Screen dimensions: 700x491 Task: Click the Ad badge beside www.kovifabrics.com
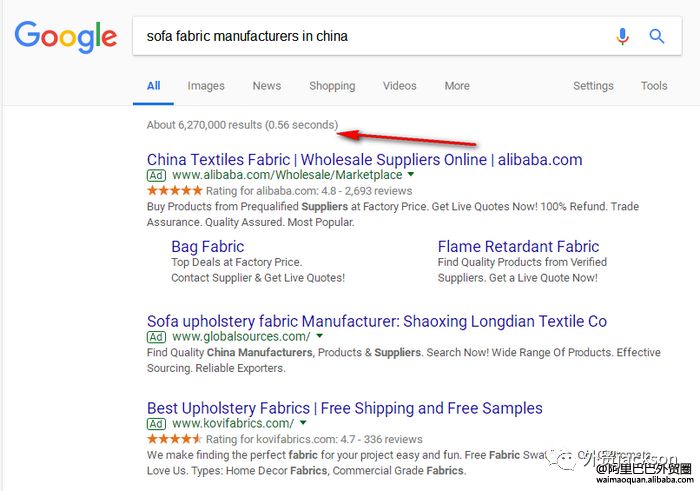[156, 424]
